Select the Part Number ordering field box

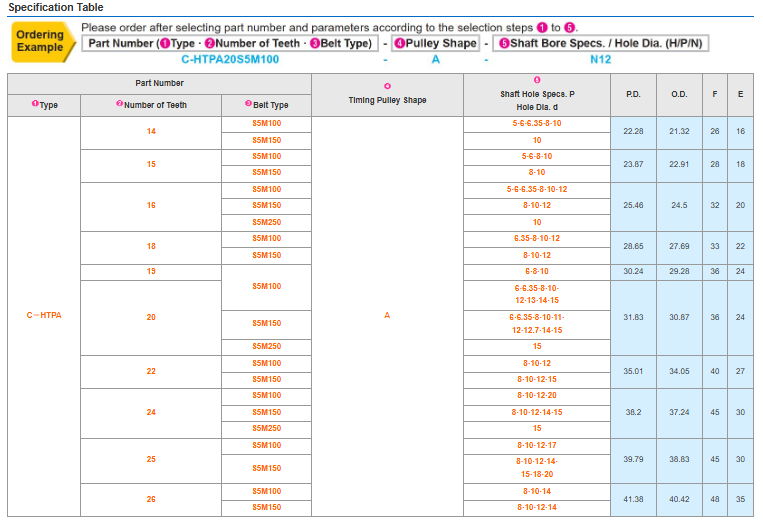click(230, 43)
